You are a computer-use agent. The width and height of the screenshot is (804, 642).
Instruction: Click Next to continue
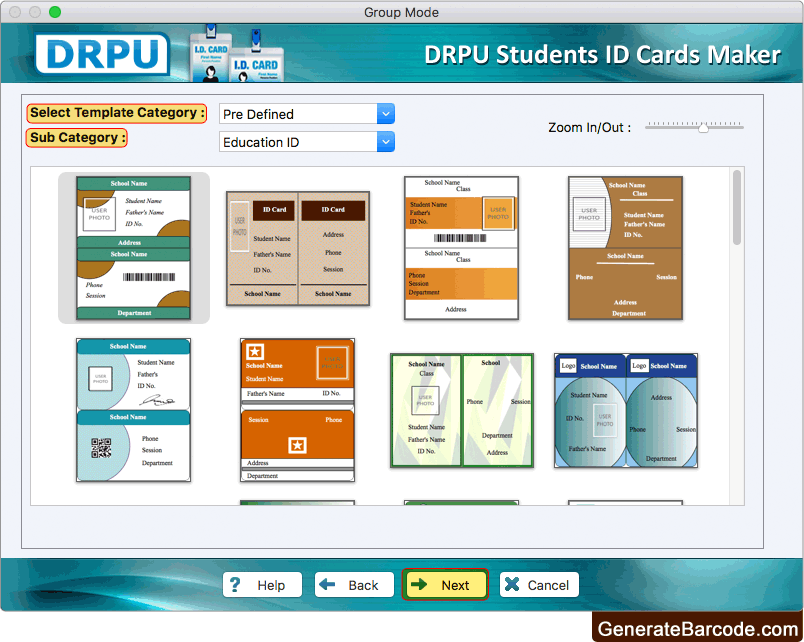445,585
